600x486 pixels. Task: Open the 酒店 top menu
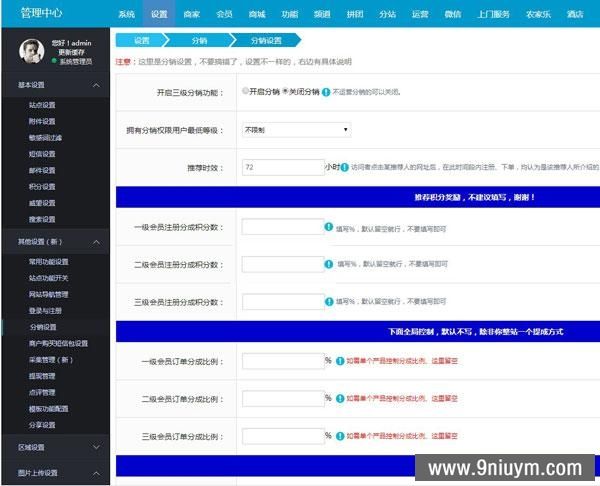coord(575,14)
